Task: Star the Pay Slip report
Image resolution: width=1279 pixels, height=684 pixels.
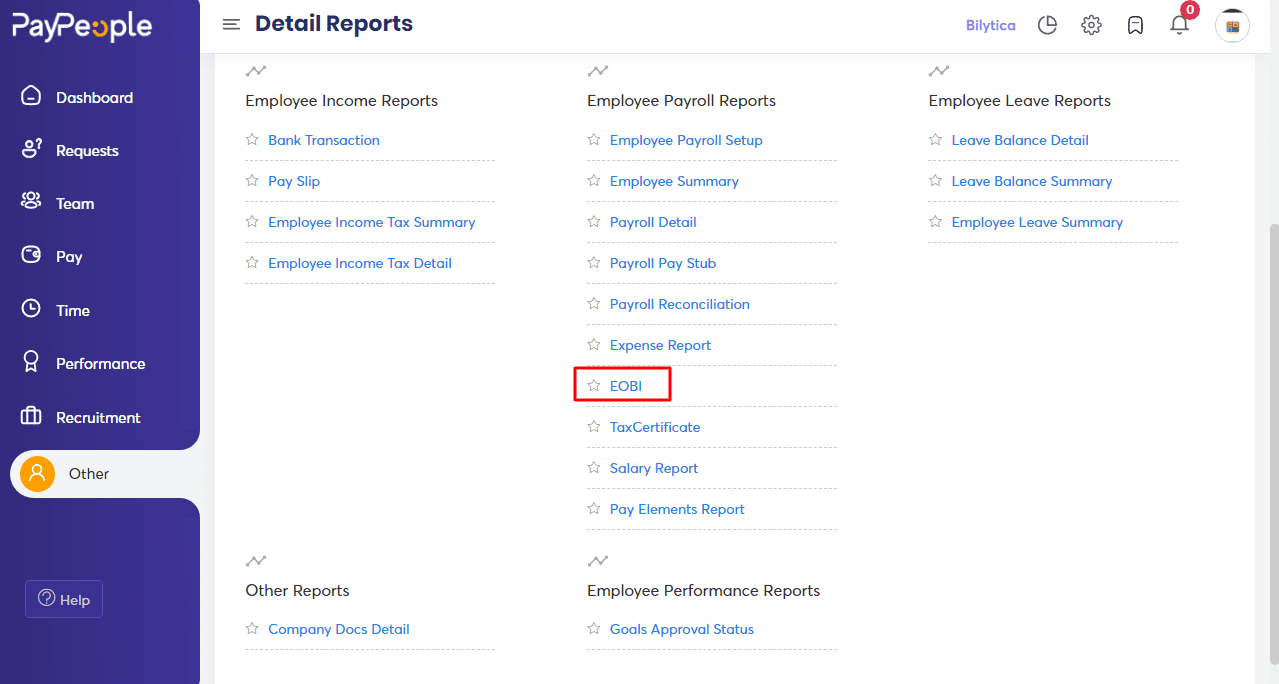Action: pos(252,181)
